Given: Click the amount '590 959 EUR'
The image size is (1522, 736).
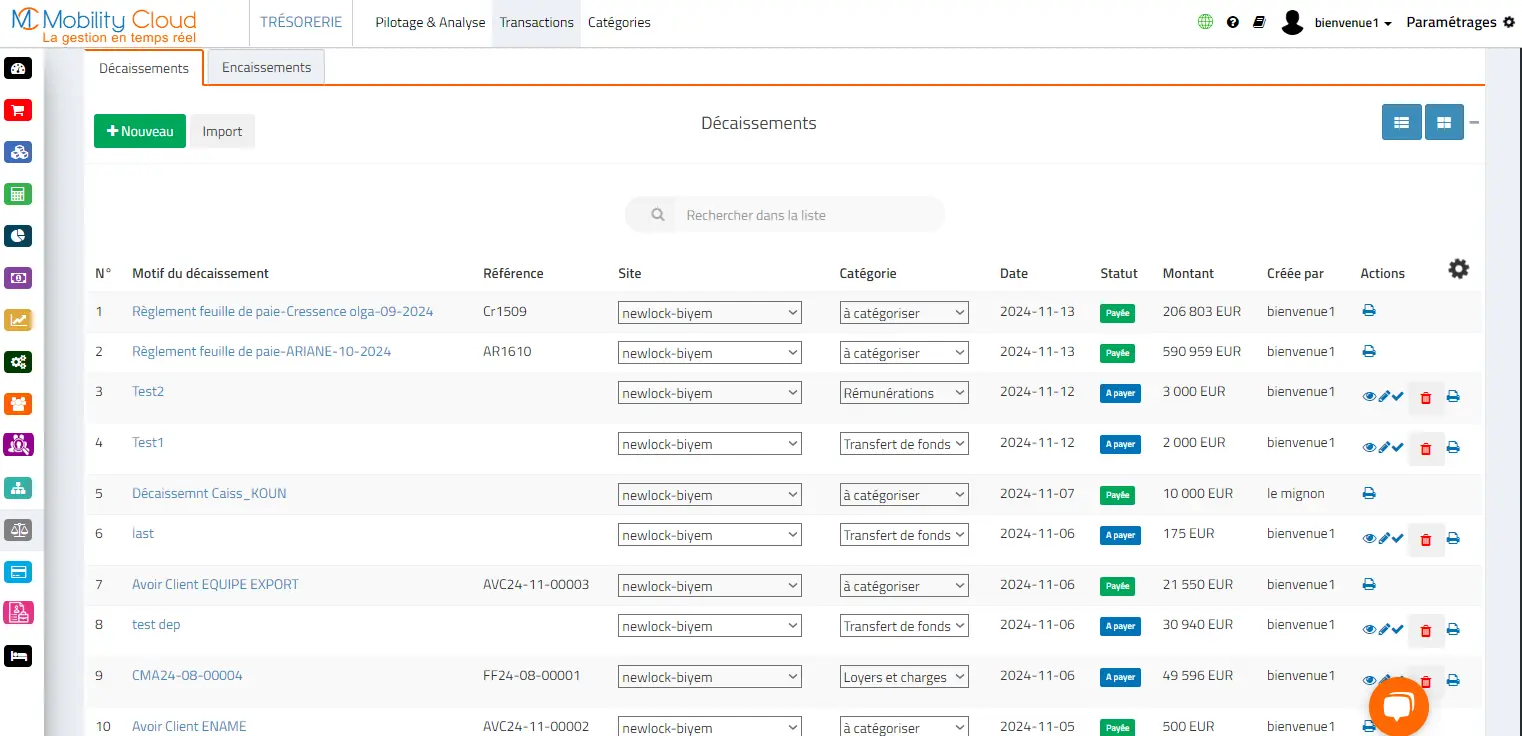Looking at the screenshot, I should pyautogui.click(x=1202, y=351).
